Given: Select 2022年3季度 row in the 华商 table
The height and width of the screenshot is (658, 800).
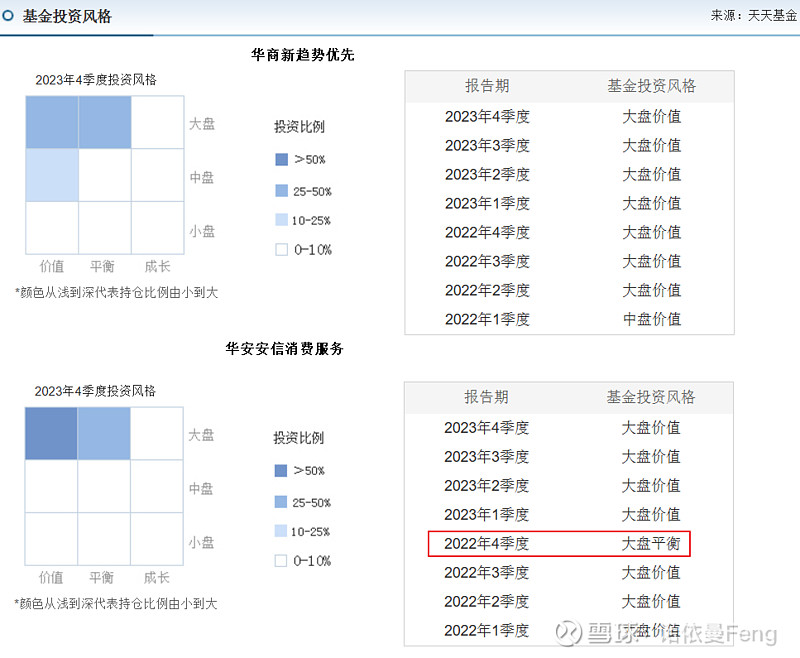Looking at the screenshot, I should [x=569, y=262].
